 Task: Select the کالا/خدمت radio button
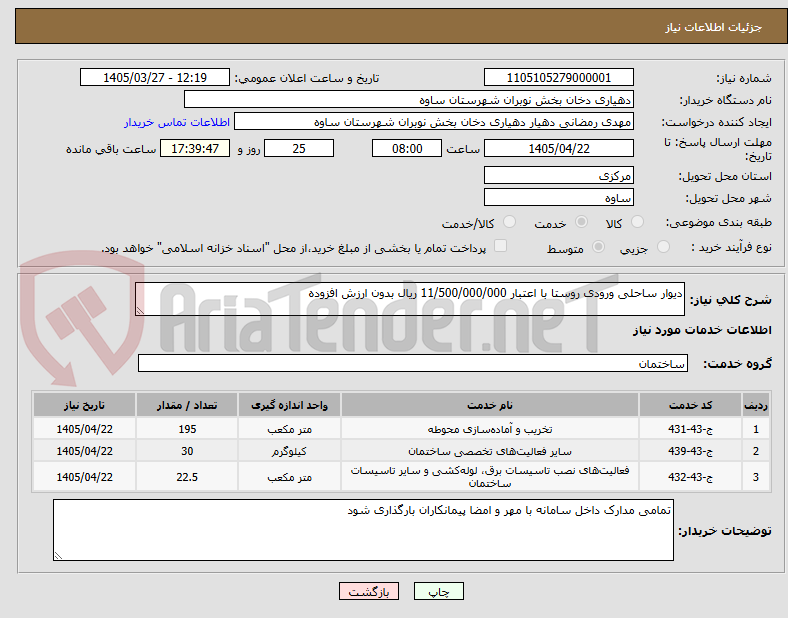(x=510, y=222)
